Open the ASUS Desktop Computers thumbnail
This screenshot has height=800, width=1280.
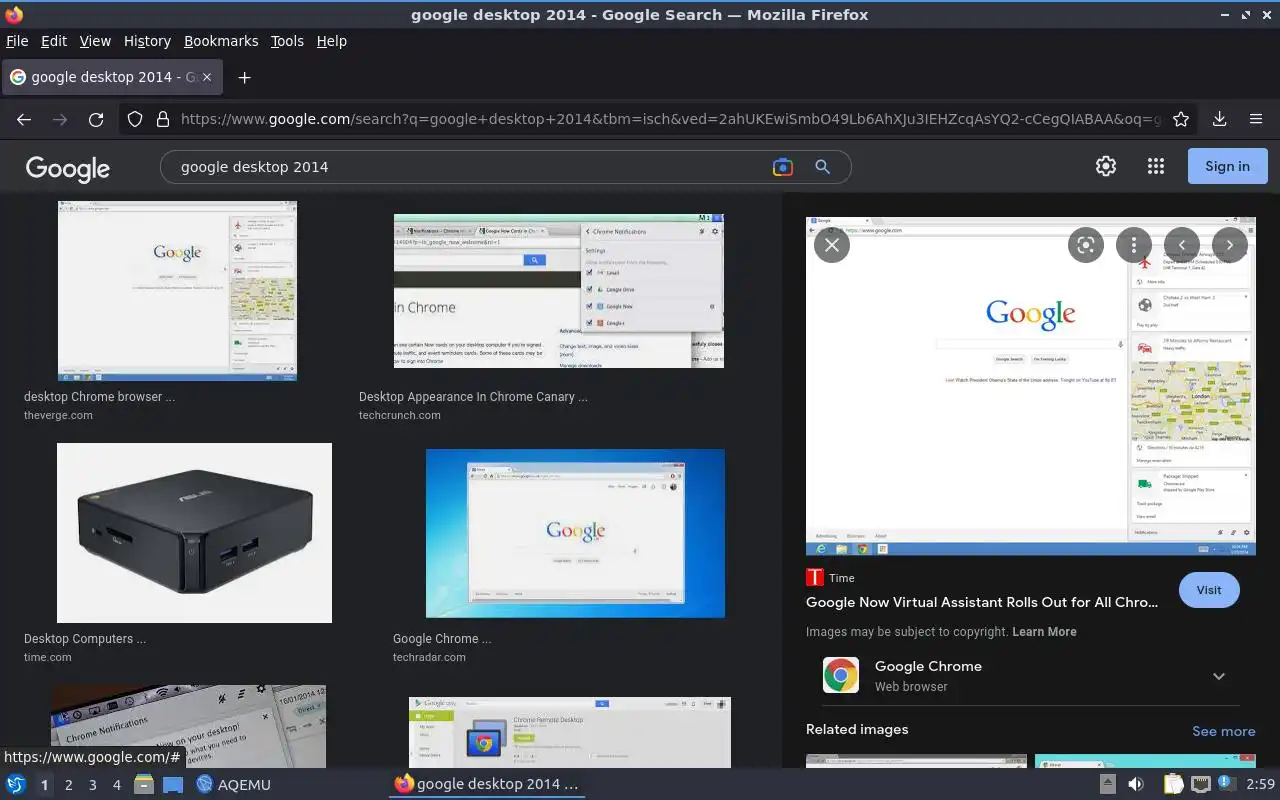click(x=194, y=533)
